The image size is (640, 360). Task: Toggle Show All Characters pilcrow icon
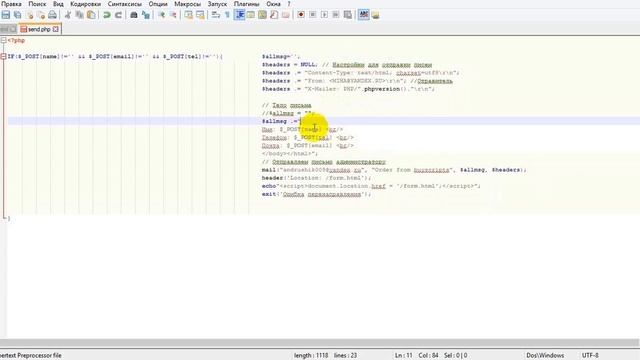point(227,15)
